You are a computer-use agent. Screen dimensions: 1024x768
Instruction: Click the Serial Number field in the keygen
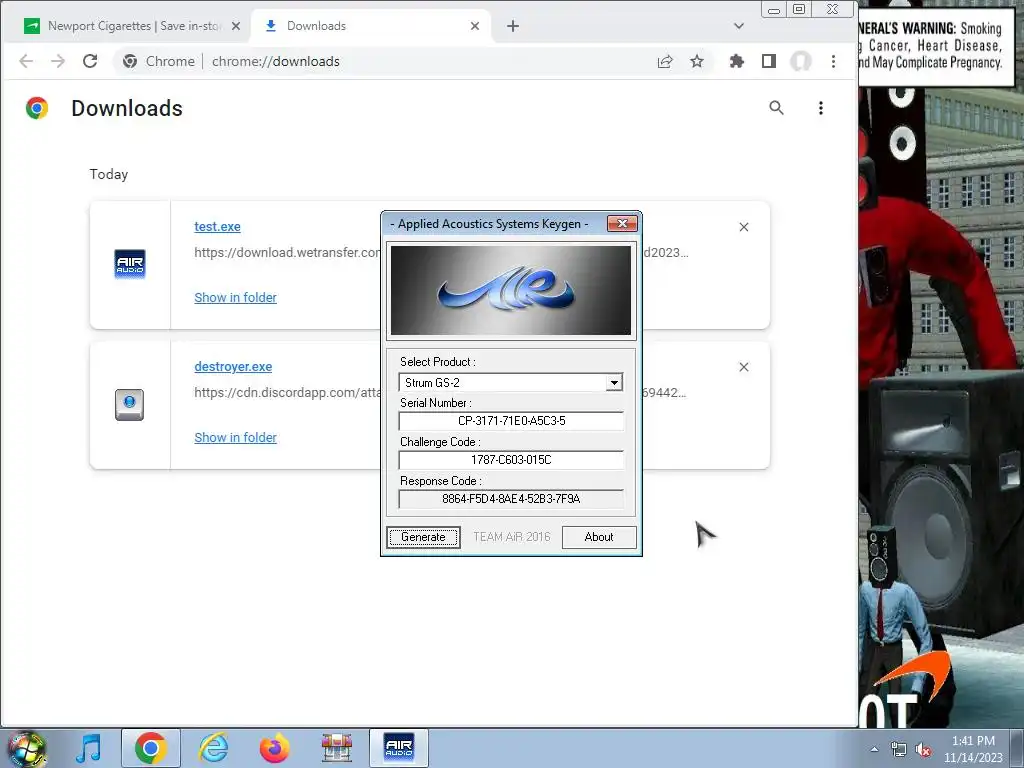click(x=511, y=421)
